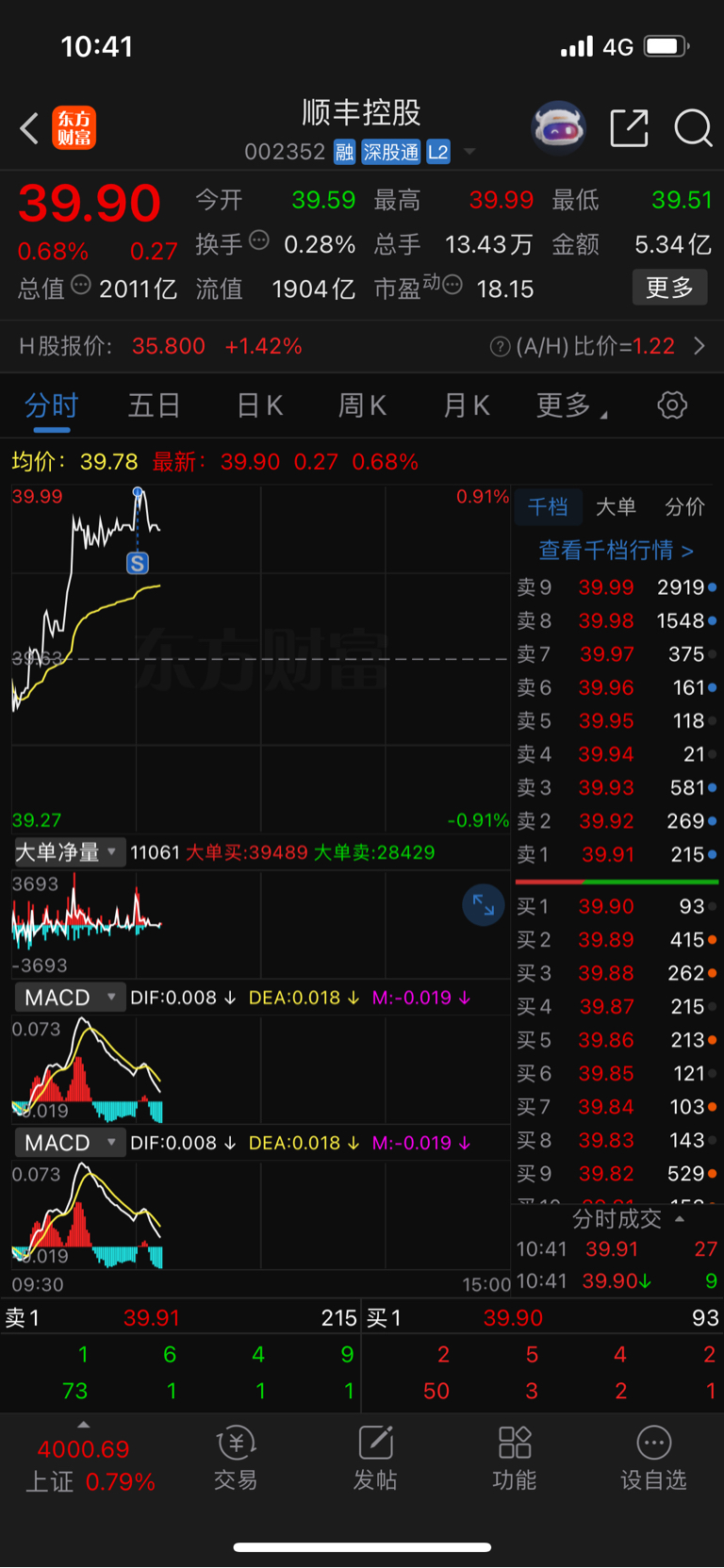Screen dimensions: 724x1568
Task: Switch to the 分时 tab
Action: [x=51, y=406]
